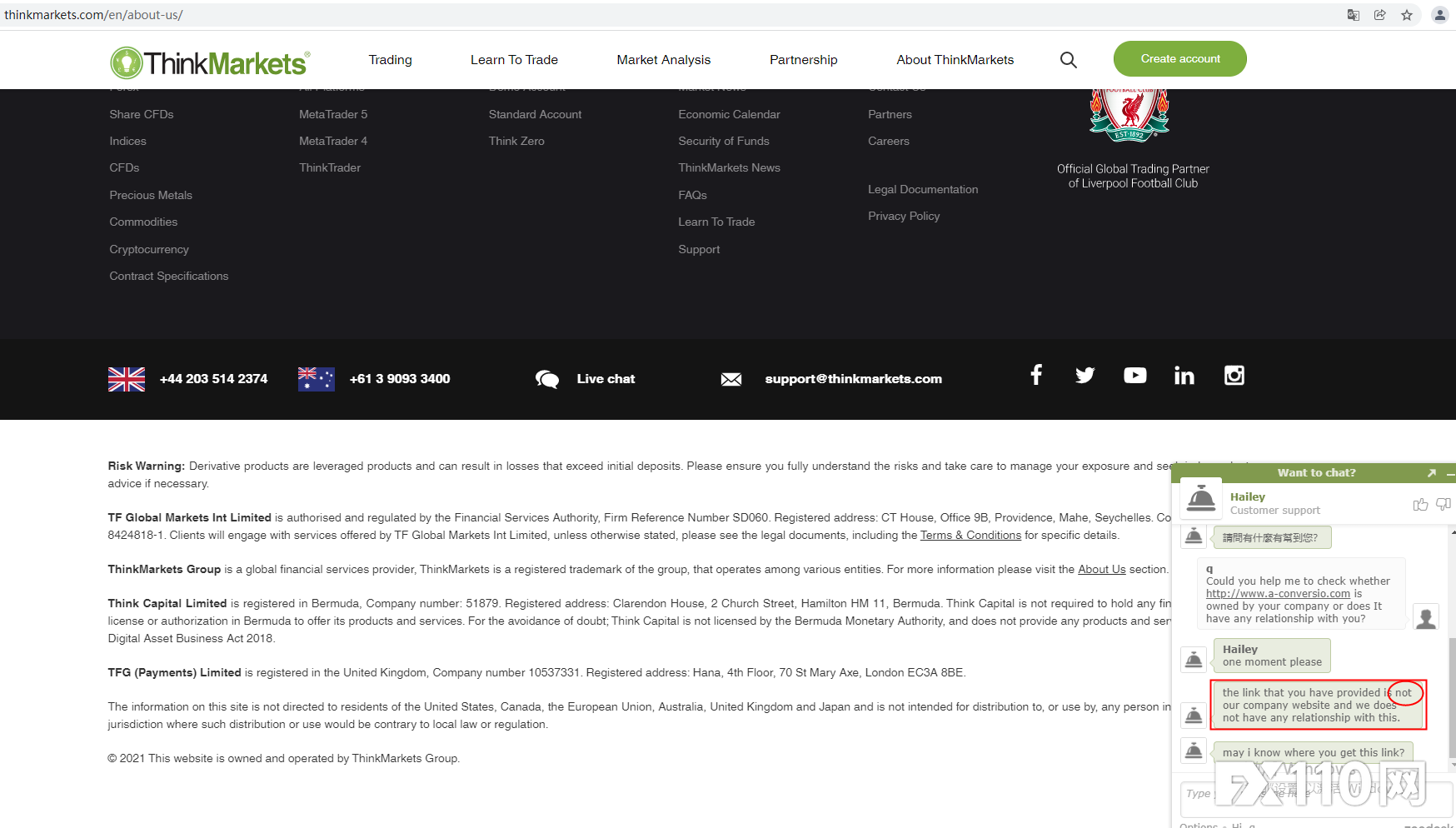Open the Cryptocurrency footer link
Viewport: 1456px width, 828px height.
tap(149, 249)
